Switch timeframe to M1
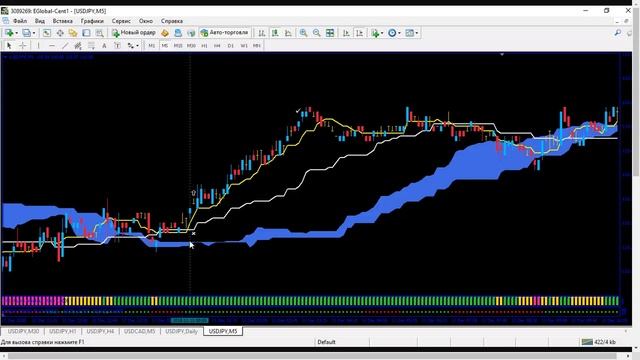 pos(151,46)
